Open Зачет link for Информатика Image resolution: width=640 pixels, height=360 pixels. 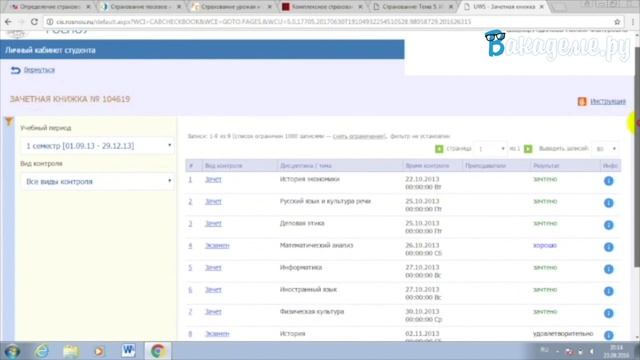click(x=213, y=267)
